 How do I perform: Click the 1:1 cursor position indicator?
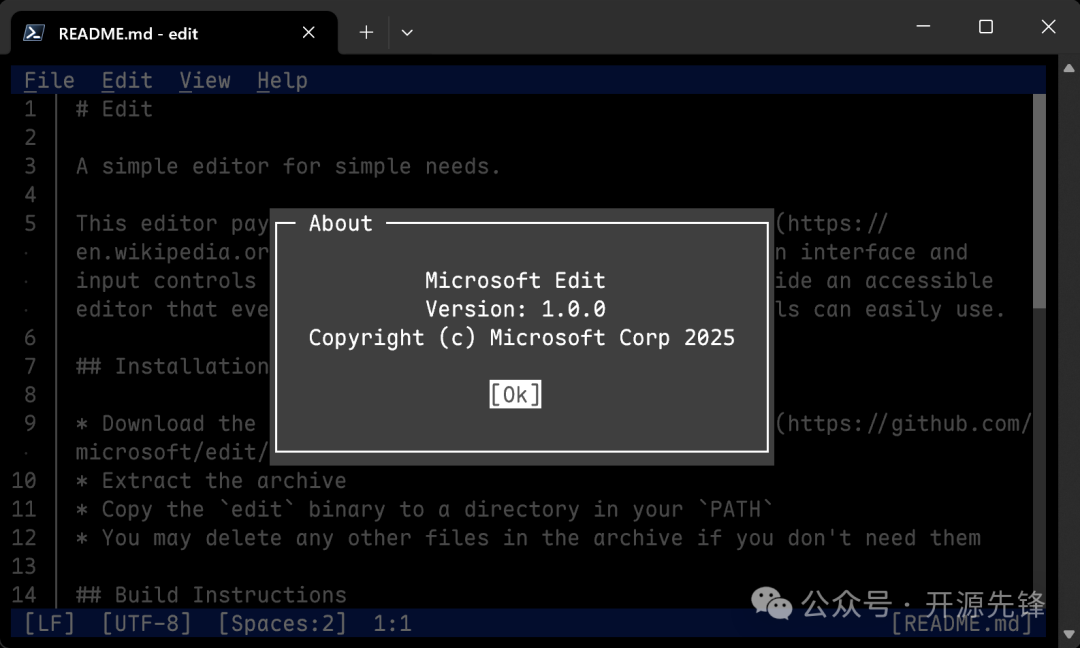392,623
